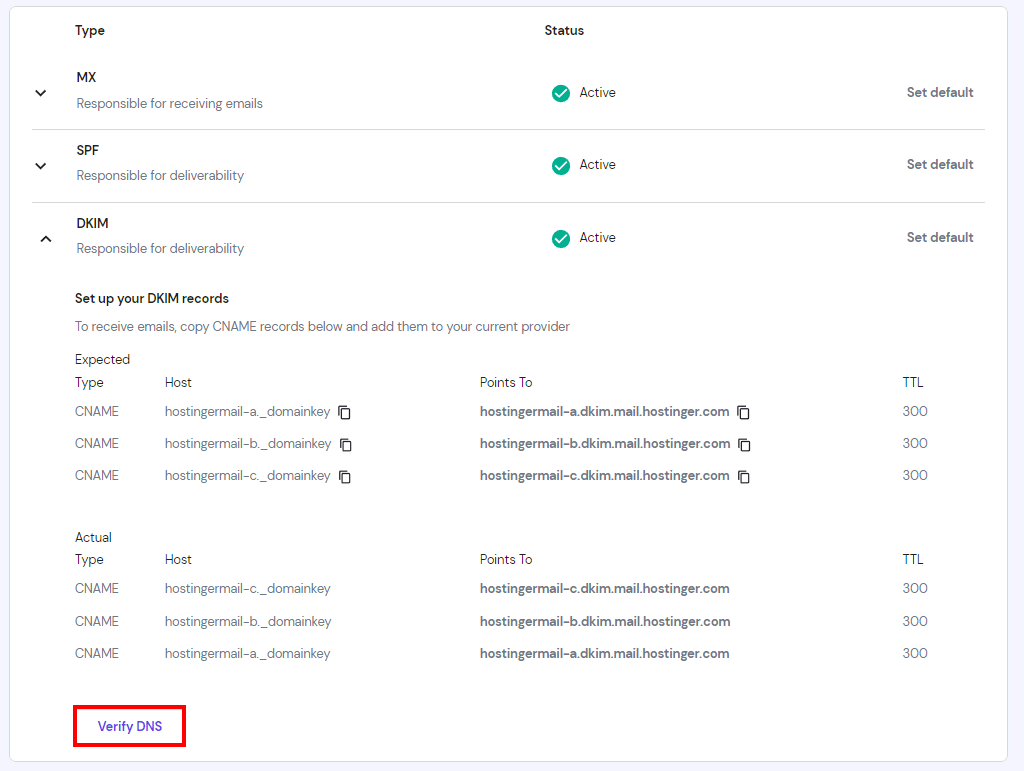Set default for the SPF record

point(940,164)
